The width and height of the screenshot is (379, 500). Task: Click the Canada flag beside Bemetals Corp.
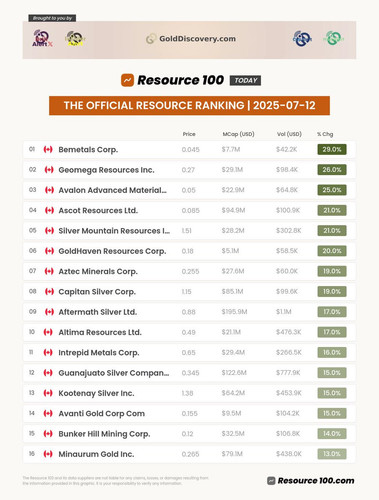pyautogui.click(x=48, y=149)
